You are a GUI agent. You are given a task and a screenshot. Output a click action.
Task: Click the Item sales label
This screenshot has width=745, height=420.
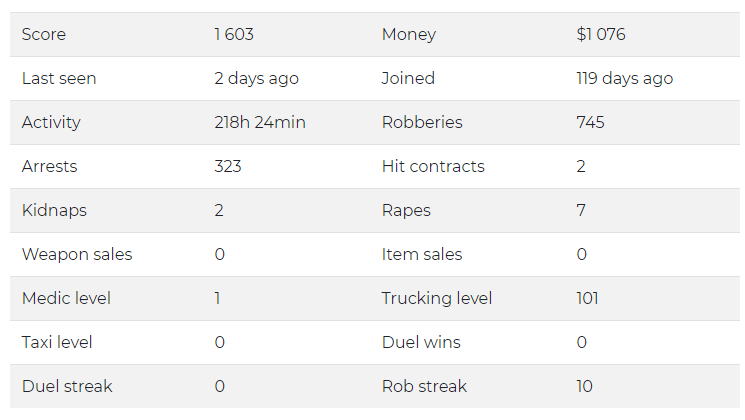[x=422, y=254]
